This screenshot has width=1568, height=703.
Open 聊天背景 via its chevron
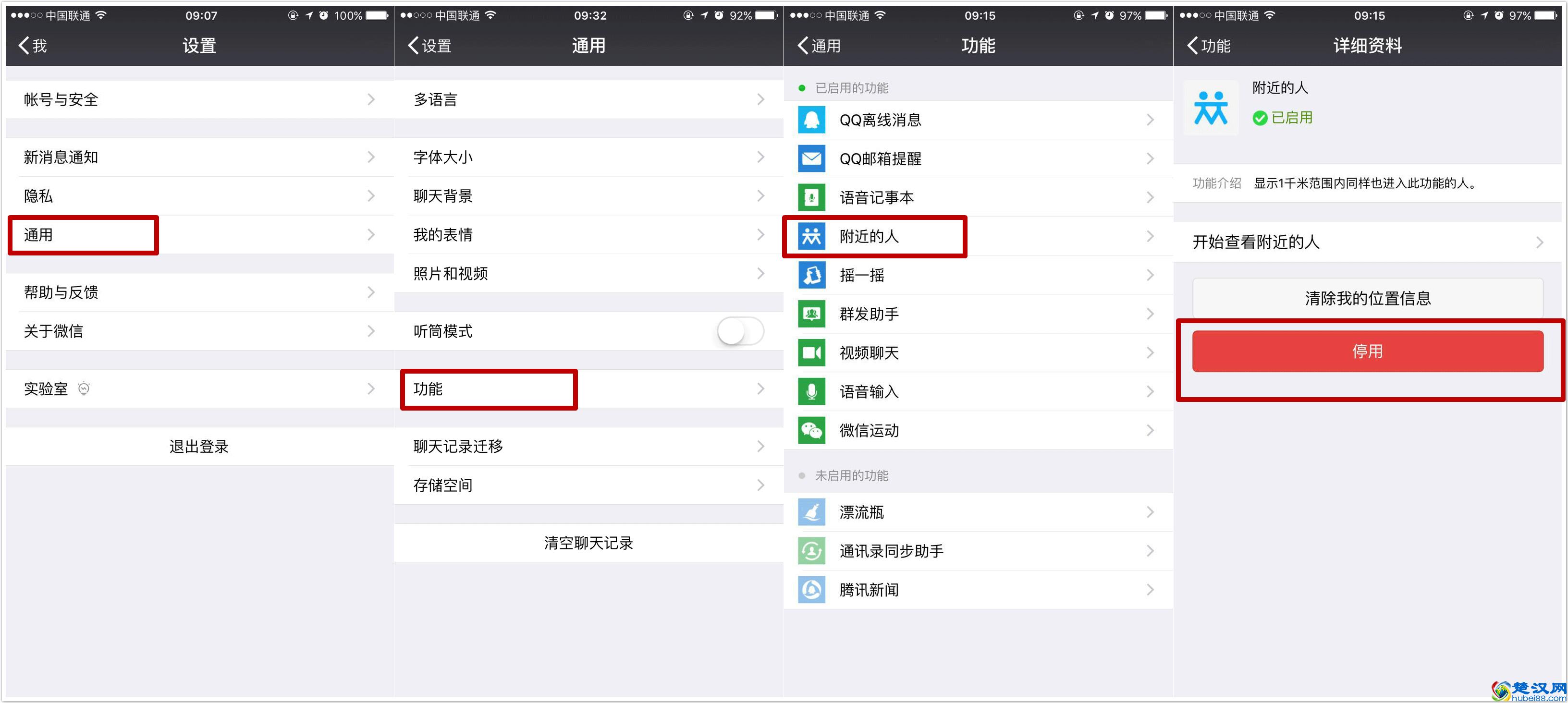760,196
